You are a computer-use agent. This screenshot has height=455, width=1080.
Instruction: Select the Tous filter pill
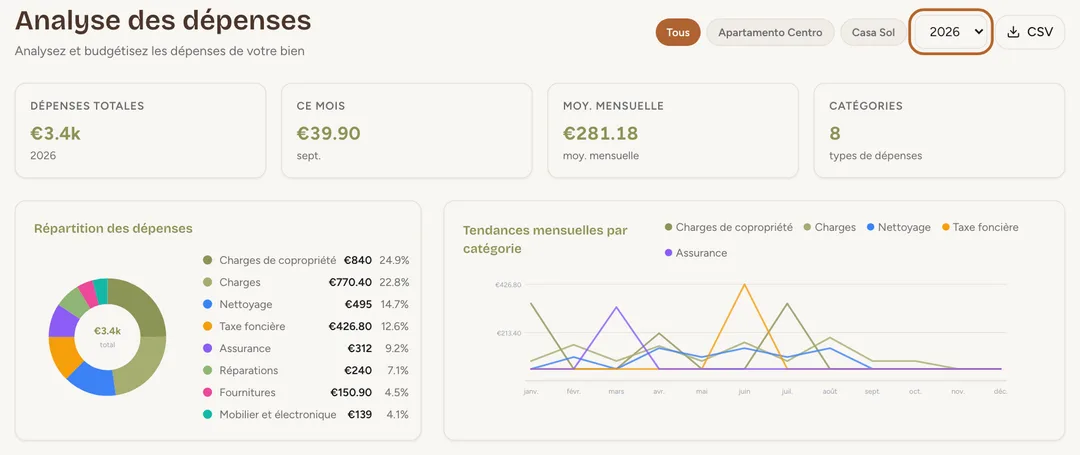tap(678, 32)
